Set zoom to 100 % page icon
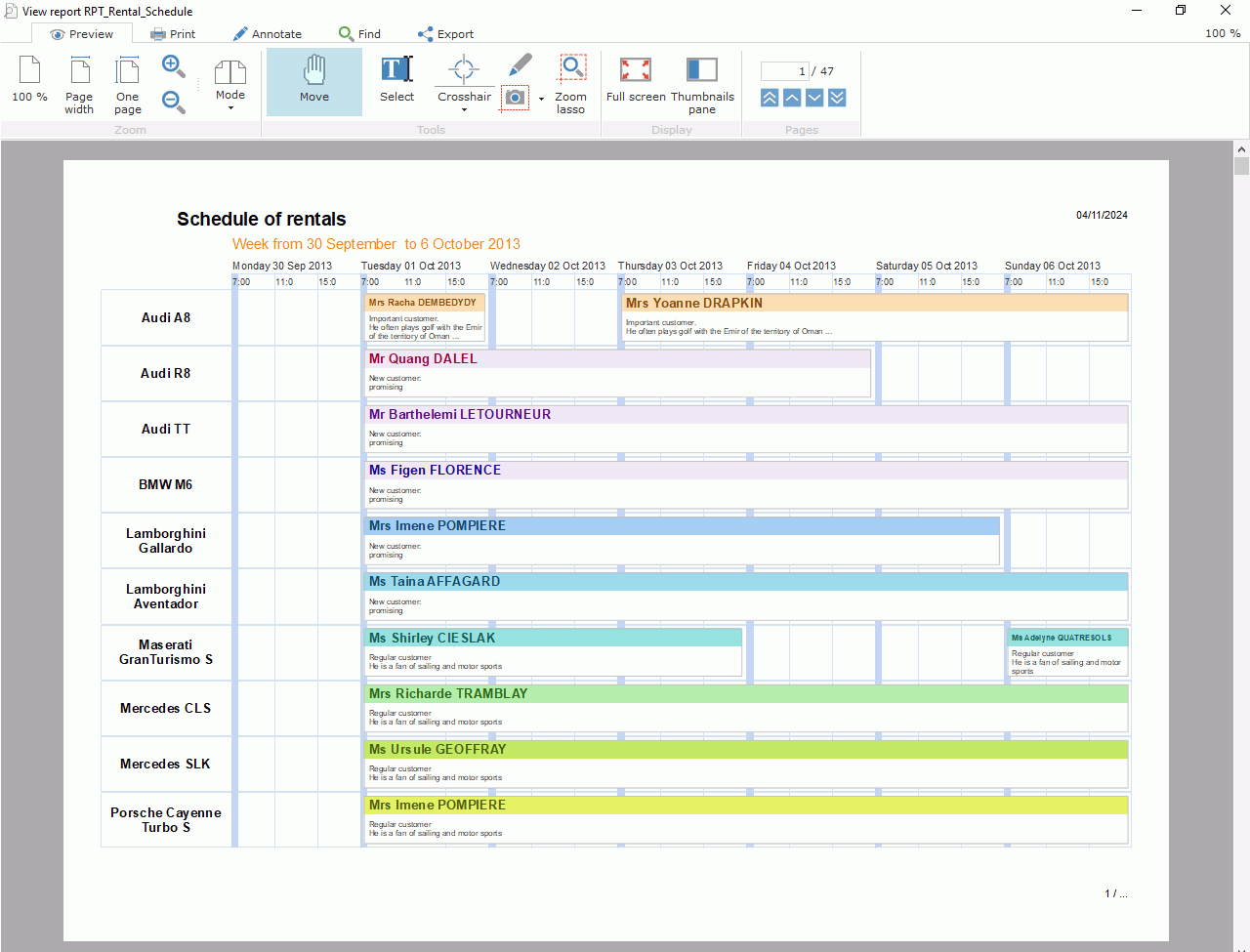 (29, 80)
